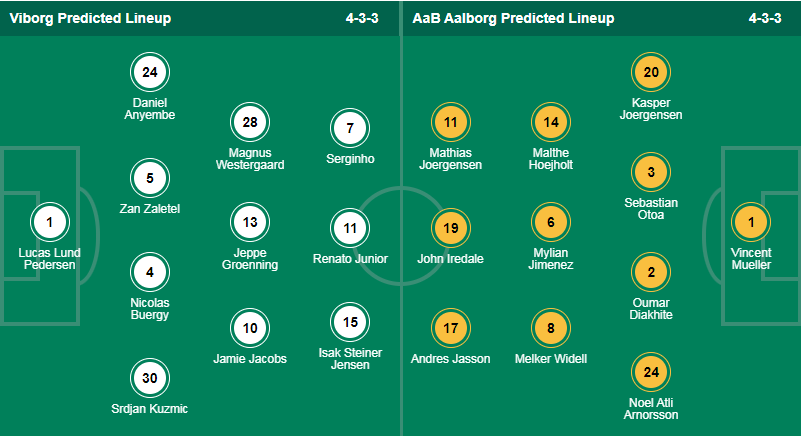Click the Oumar Diakhite name label
The height and width of the screenshot is (436, 801).
point(651,309)
